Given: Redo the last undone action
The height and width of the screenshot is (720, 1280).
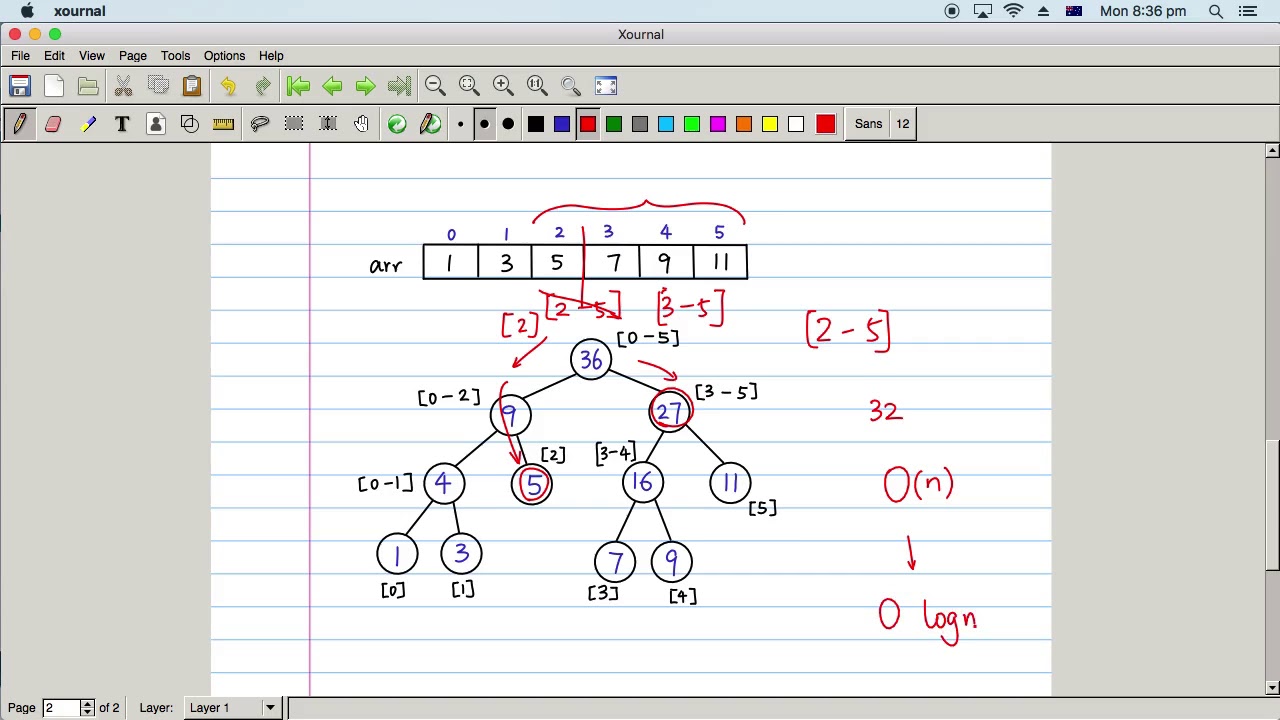Looking at the screenshot, I should pos(262,86).
